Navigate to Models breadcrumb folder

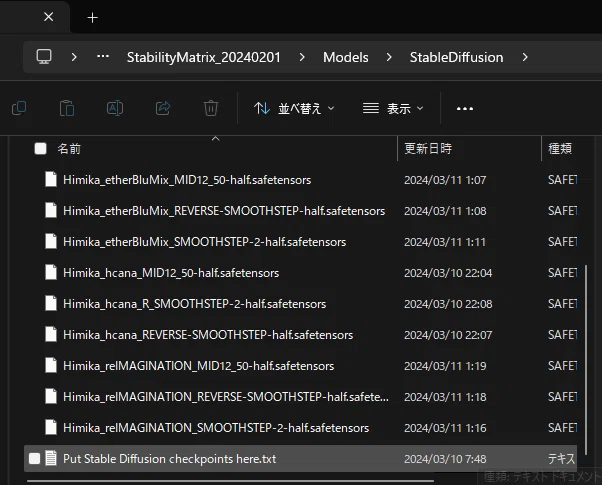click(x=346, y=57)
